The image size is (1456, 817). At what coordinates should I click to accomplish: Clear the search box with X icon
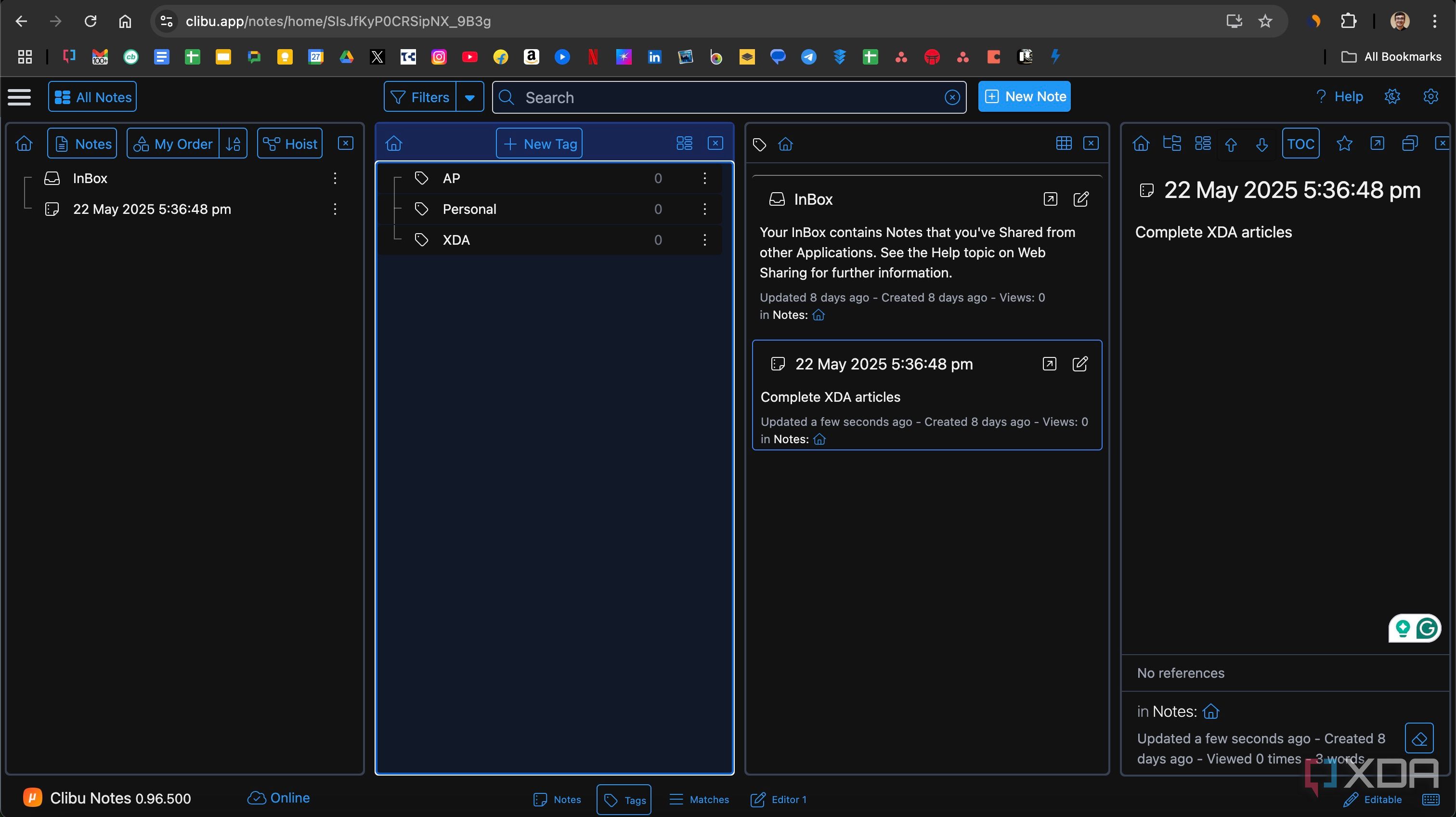[952, 97]
